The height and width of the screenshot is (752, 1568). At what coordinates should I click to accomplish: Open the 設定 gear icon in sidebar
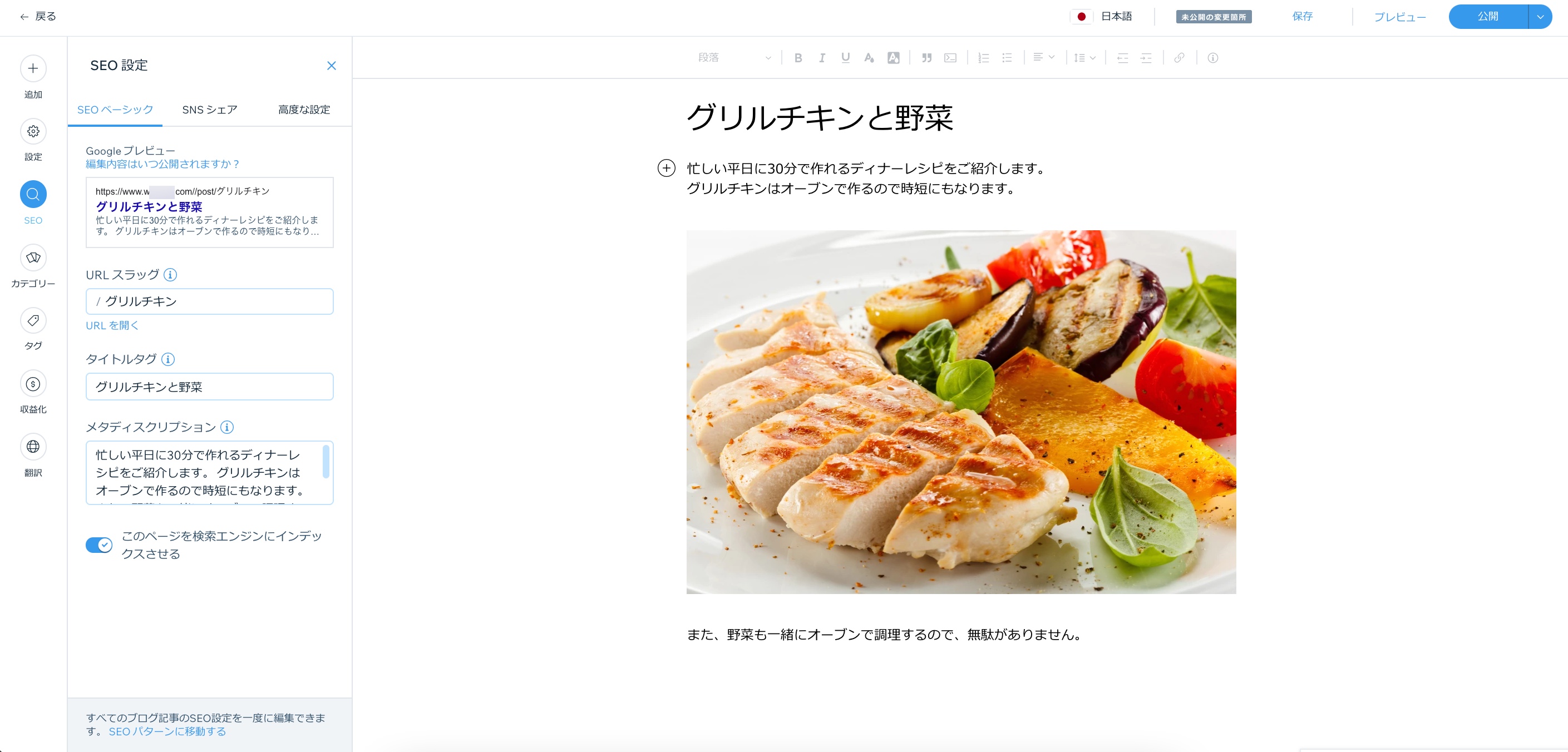[x=33, y=131]
